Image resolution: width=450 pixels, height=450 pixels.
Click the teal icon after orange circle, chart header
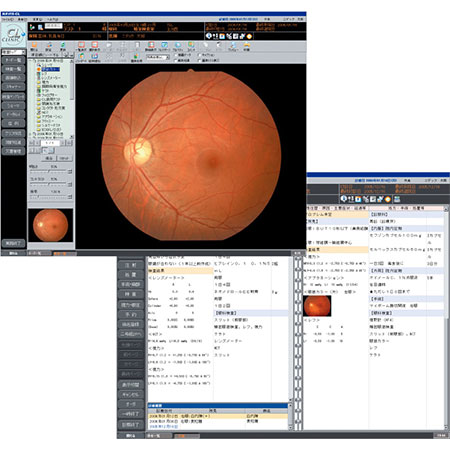pyautogui.click(x=397, y=199)
